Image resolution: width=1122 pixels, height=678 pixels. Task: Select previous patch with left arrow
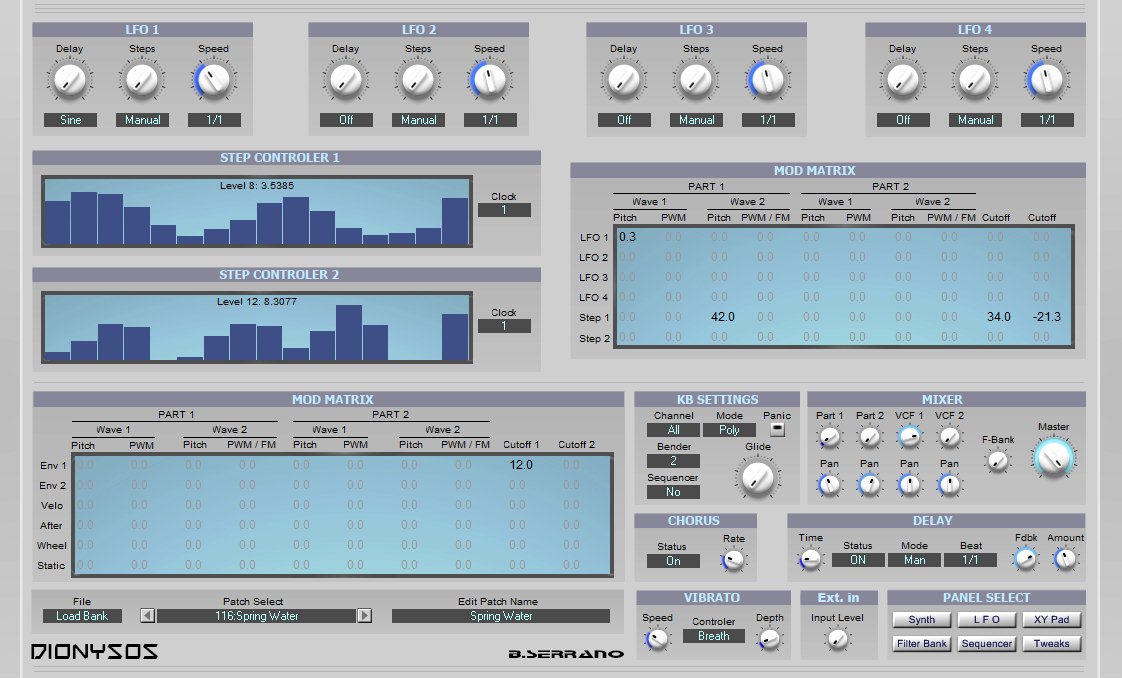tap(147, 616)
